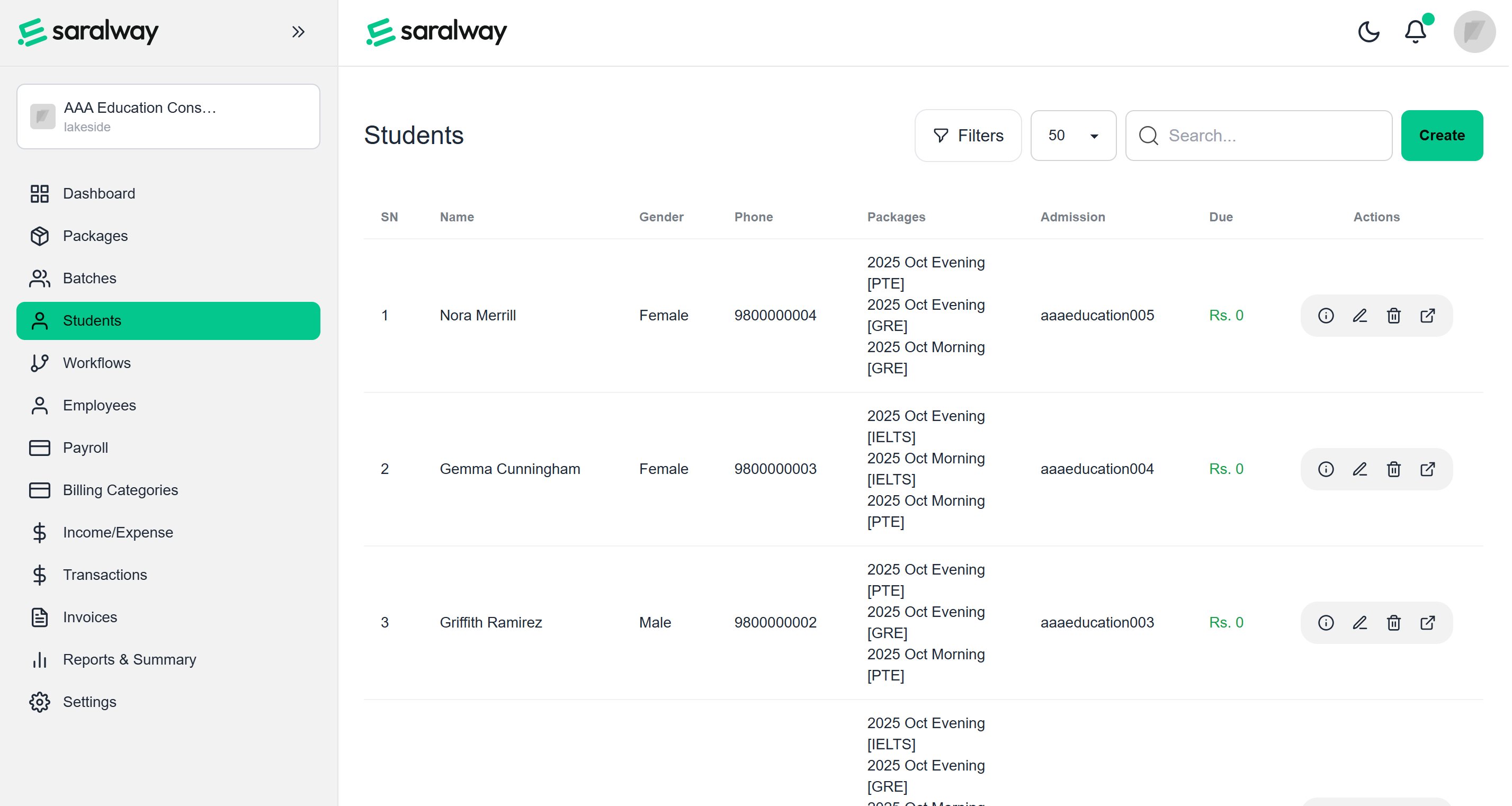Click the Filters button
The height and width of the screenshot is (806, 1512).
(x=968, y=136)
